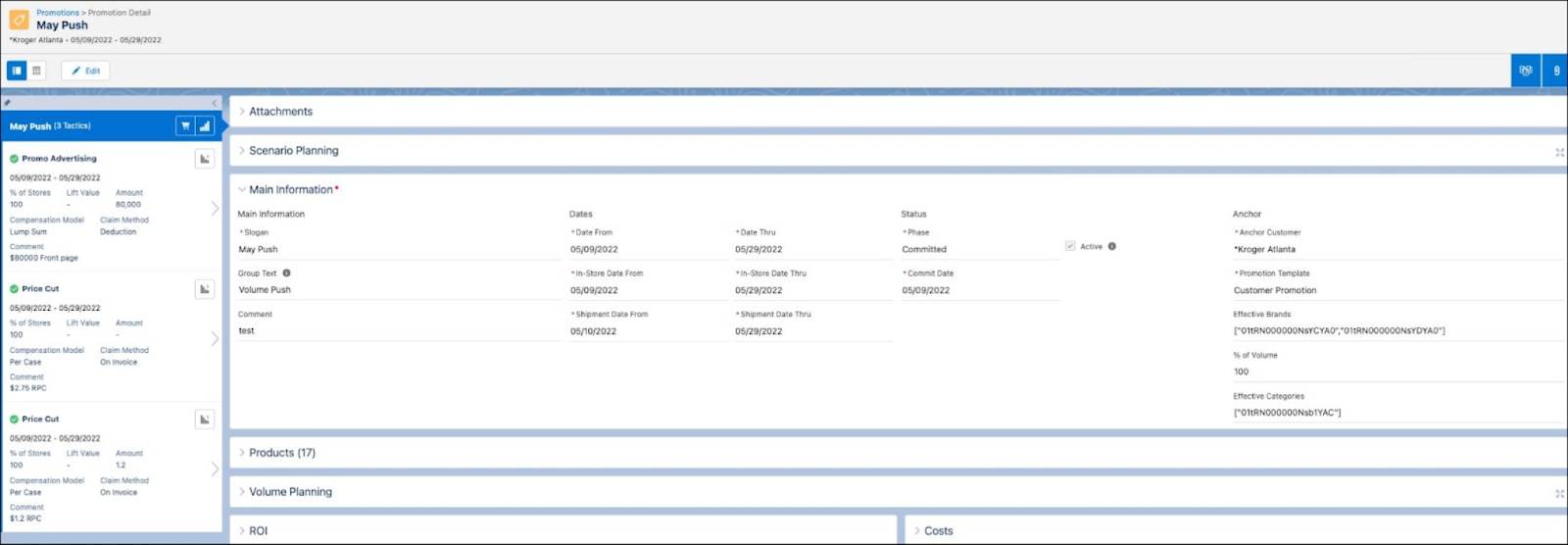Click the green check status on $2.75 RPC Price Cut

[15, 288]
